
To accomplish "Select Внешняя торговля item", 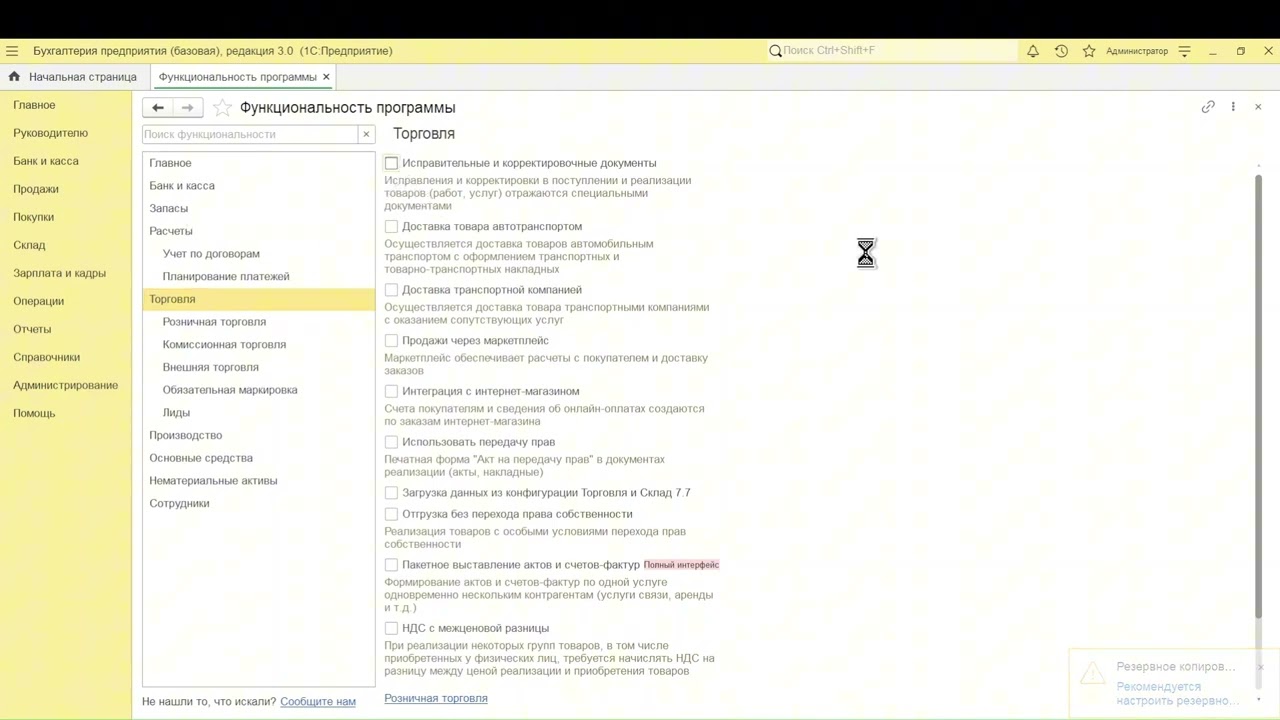I will tap(259, 367).
